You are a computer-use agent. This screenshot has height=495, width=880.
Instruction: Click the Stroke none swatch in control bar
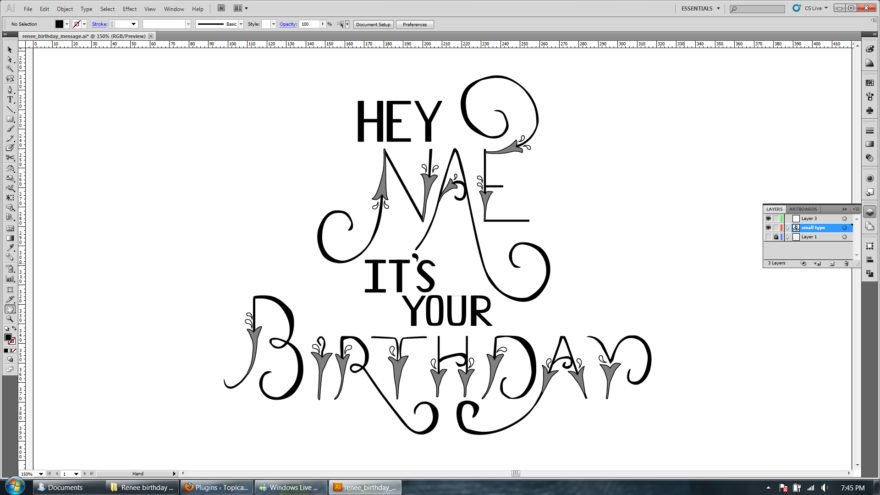click(77, 24)
